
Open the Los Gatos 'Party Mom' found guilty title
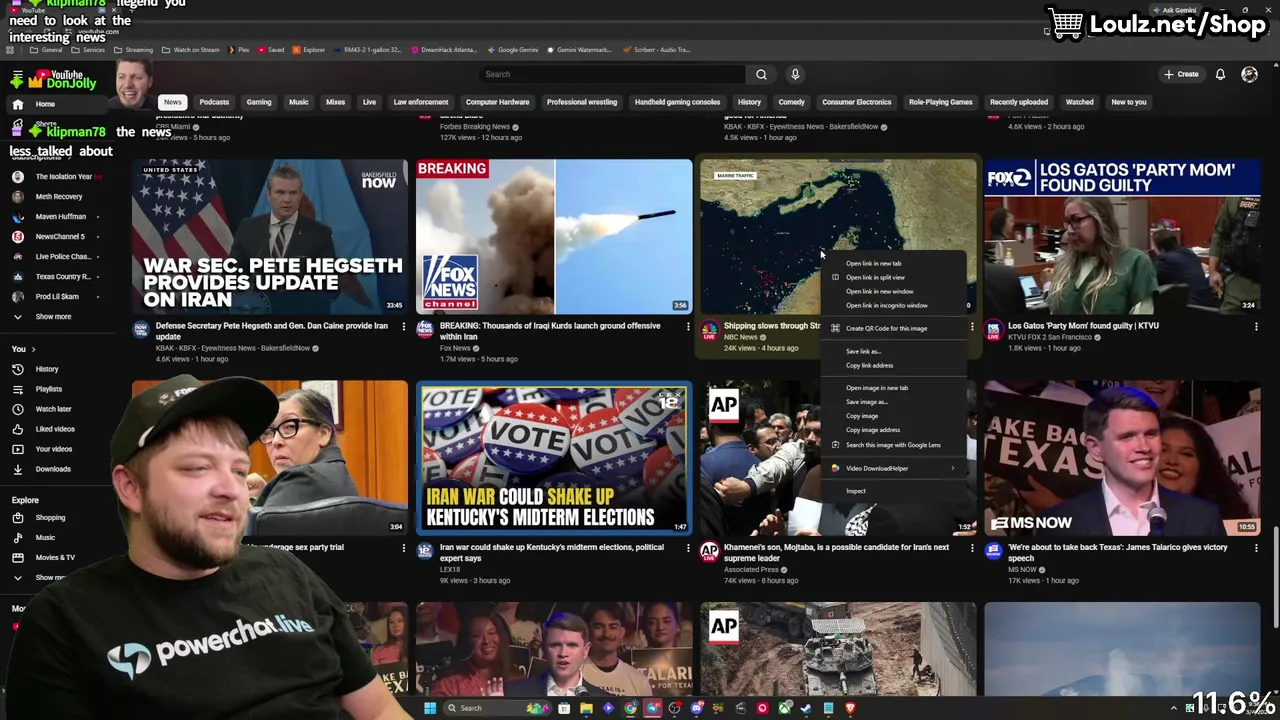pos(1083,326)
